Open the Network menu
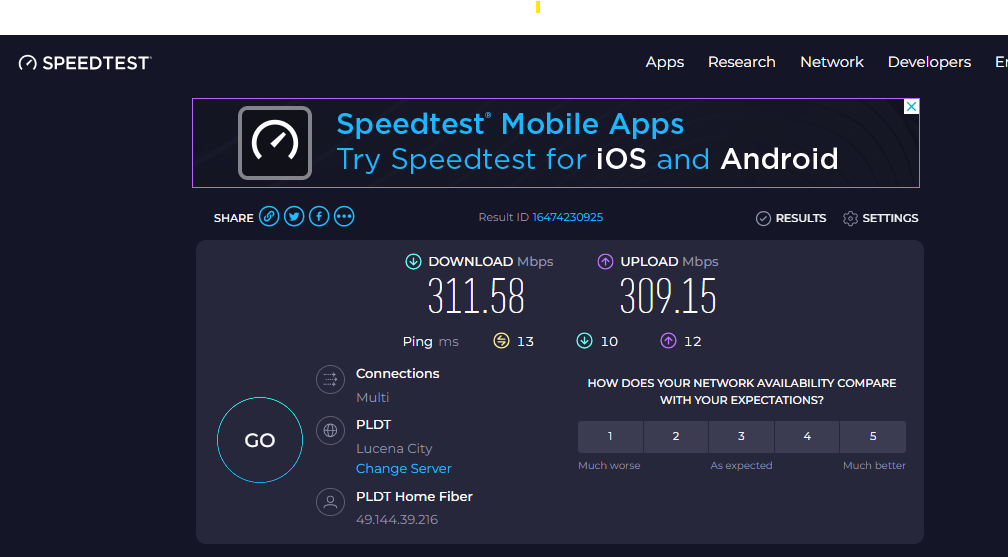1008x557 pixels. point(831,62)
